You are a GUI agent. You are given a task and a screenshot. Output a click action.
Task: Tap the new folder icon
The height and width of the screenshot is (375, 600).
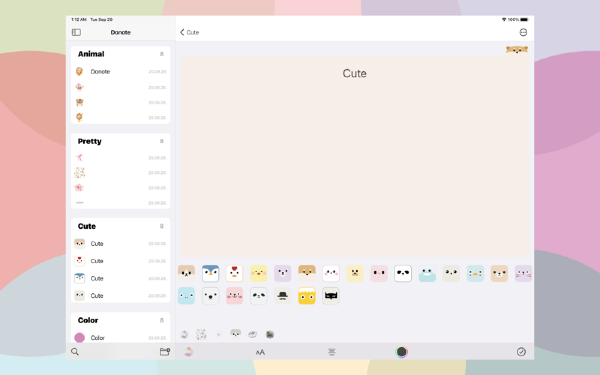pyautogui.click(x=165, y=351)
